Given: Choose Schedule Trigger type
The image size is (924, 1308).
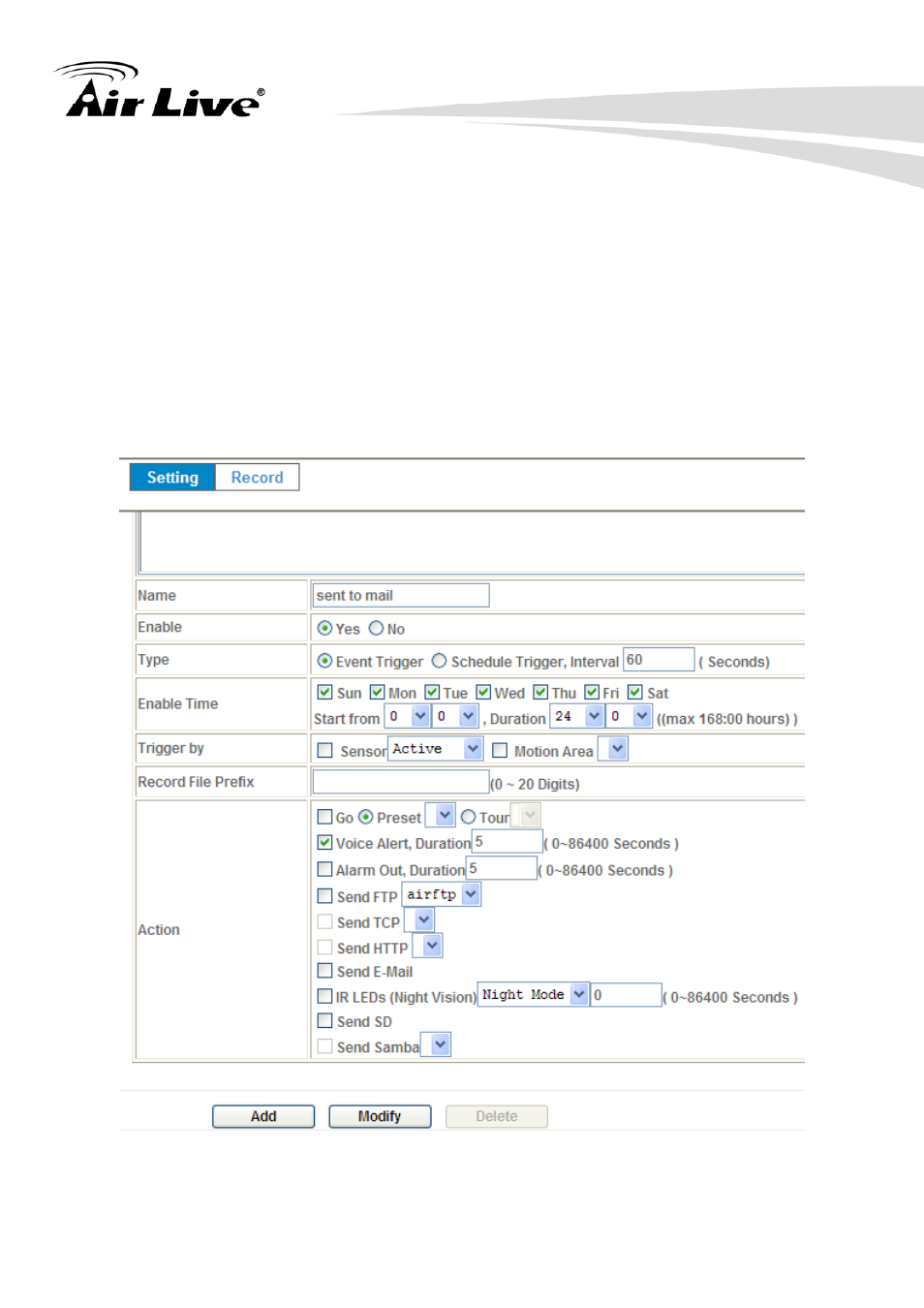Looking at the screenshot, I should tap(439, 661).
